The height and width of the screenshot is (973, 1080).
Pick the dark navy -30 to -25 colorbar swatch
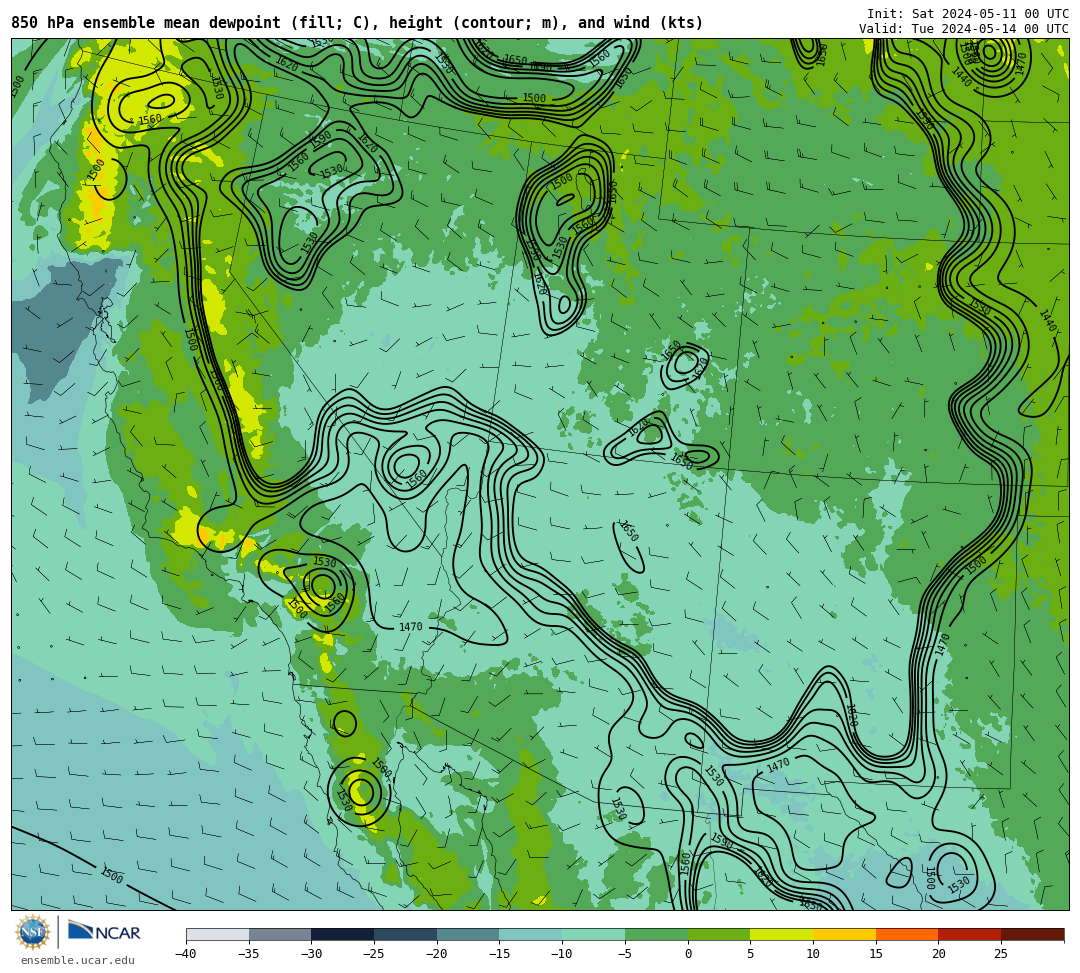tap(343, 934)
